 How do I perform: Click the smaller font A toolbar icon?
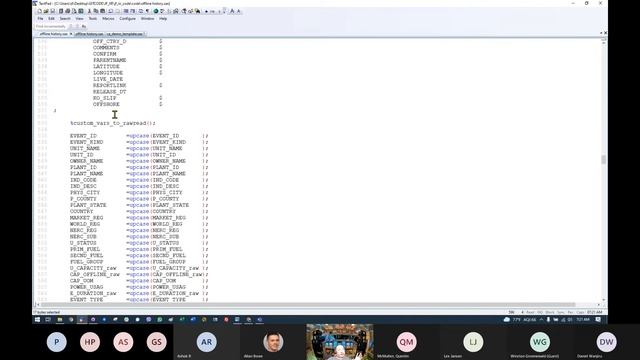click(239, 11)
